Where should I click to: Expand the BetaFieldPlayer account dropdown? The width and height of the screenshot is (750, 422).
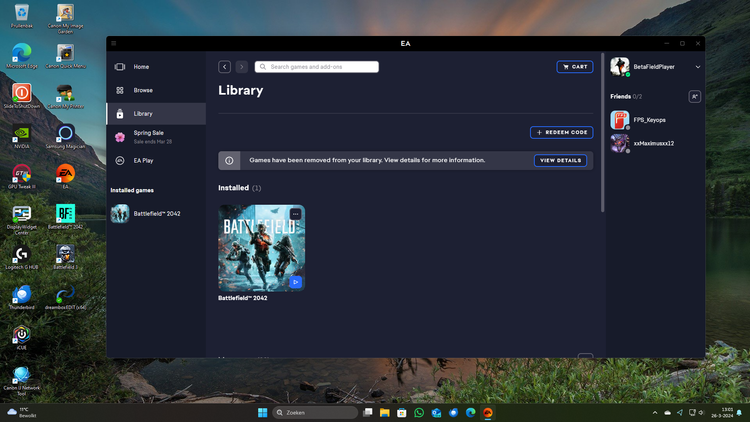[697, 67]
